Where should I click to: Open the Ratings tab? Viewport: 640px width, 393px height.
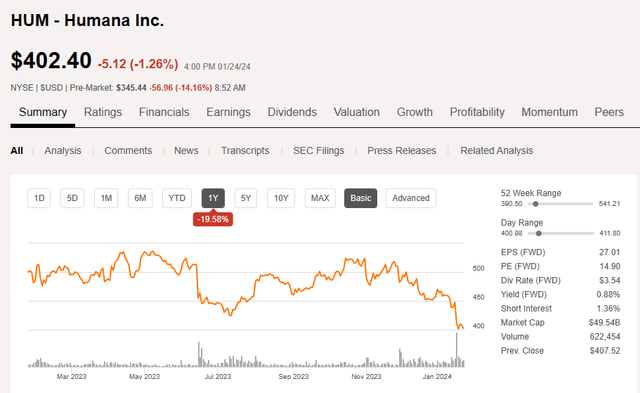point(103,112)
